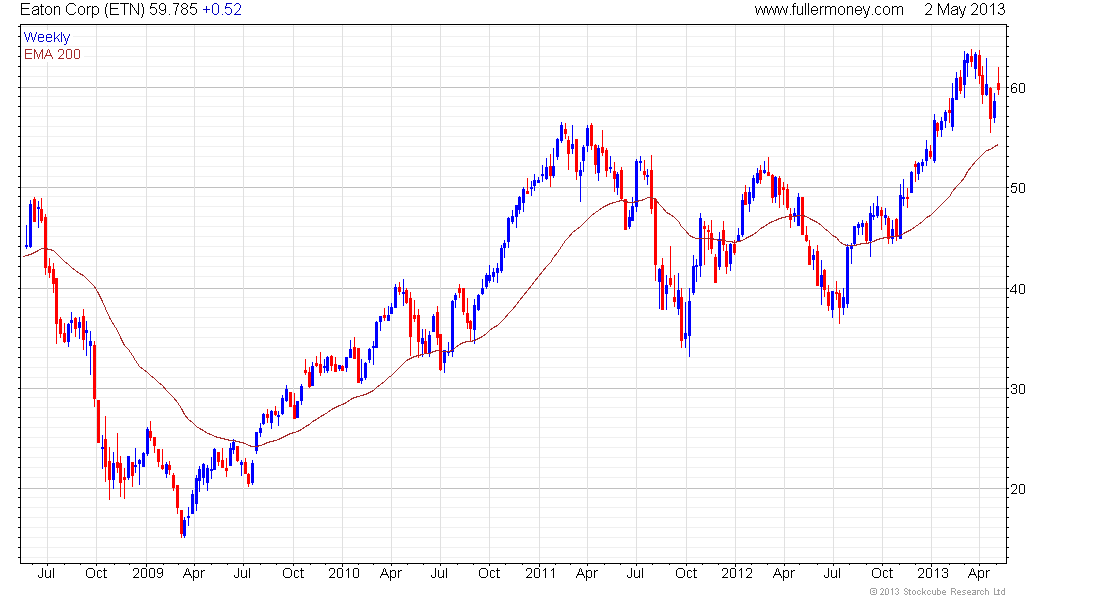
Task: Click the 50 price axis label
Action: (x=1017, y=188)
